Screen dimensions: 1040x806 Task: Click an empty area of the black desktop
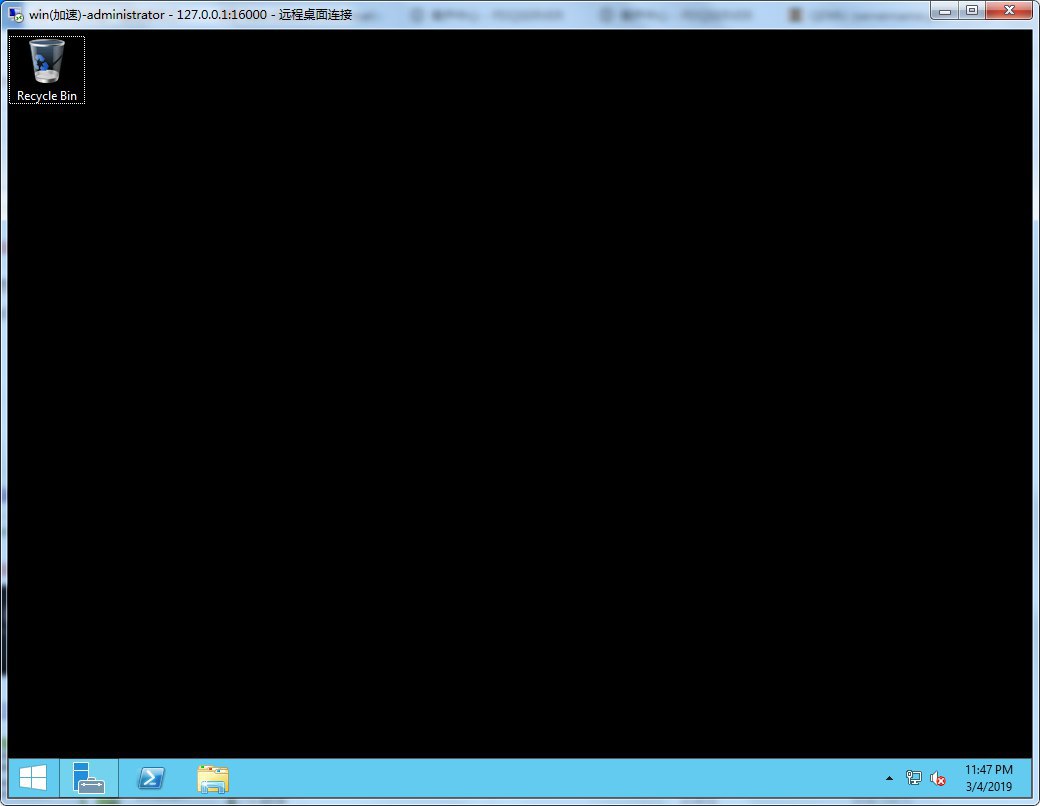point(520,400)
